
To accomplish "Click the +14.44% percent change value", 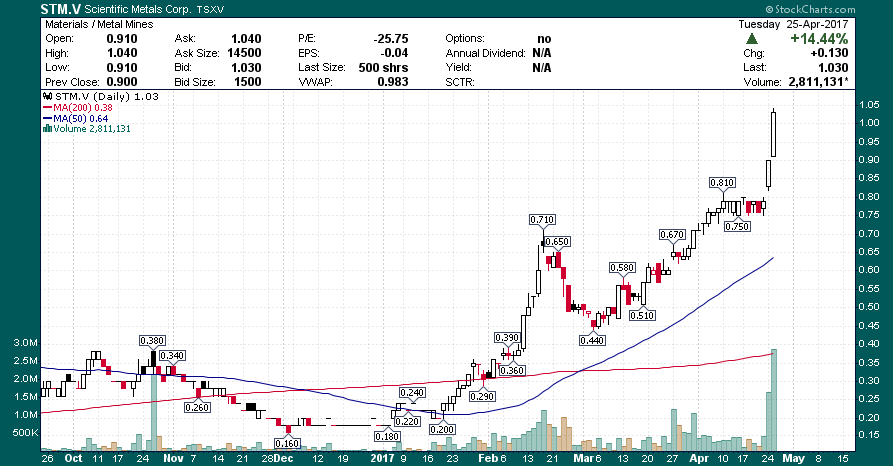I will (819, 39).
